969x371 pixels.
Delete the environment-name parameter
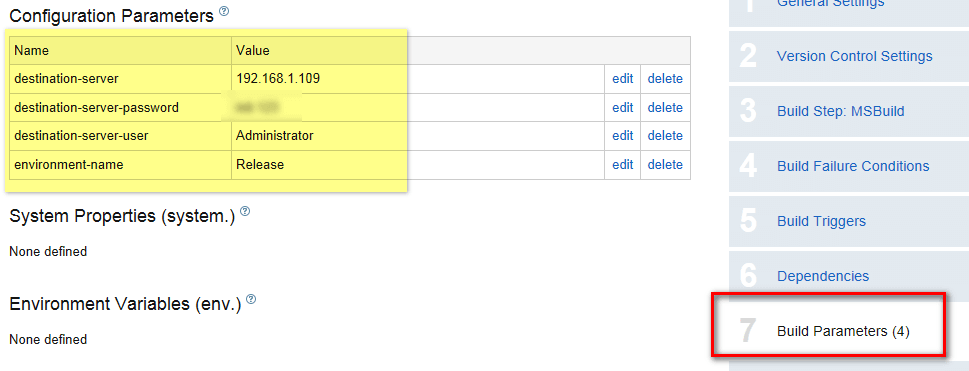pos(665,164)
